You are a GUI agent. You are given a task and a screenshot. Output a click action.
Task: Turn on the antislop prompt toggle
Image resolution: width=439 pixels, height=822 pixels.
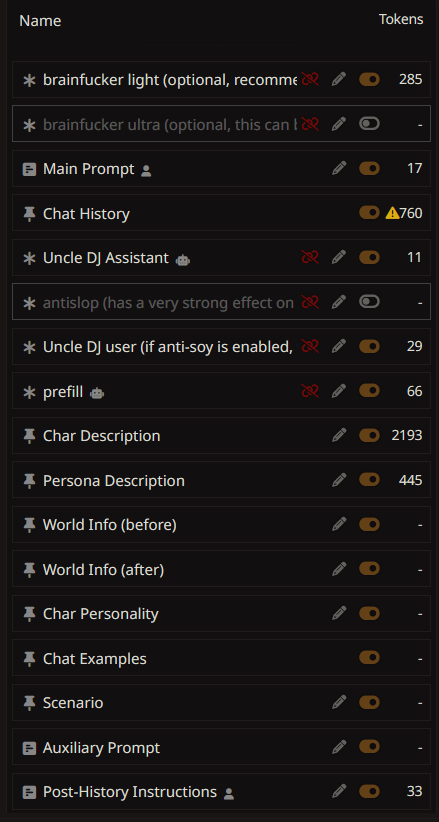(x=369, y=301)
